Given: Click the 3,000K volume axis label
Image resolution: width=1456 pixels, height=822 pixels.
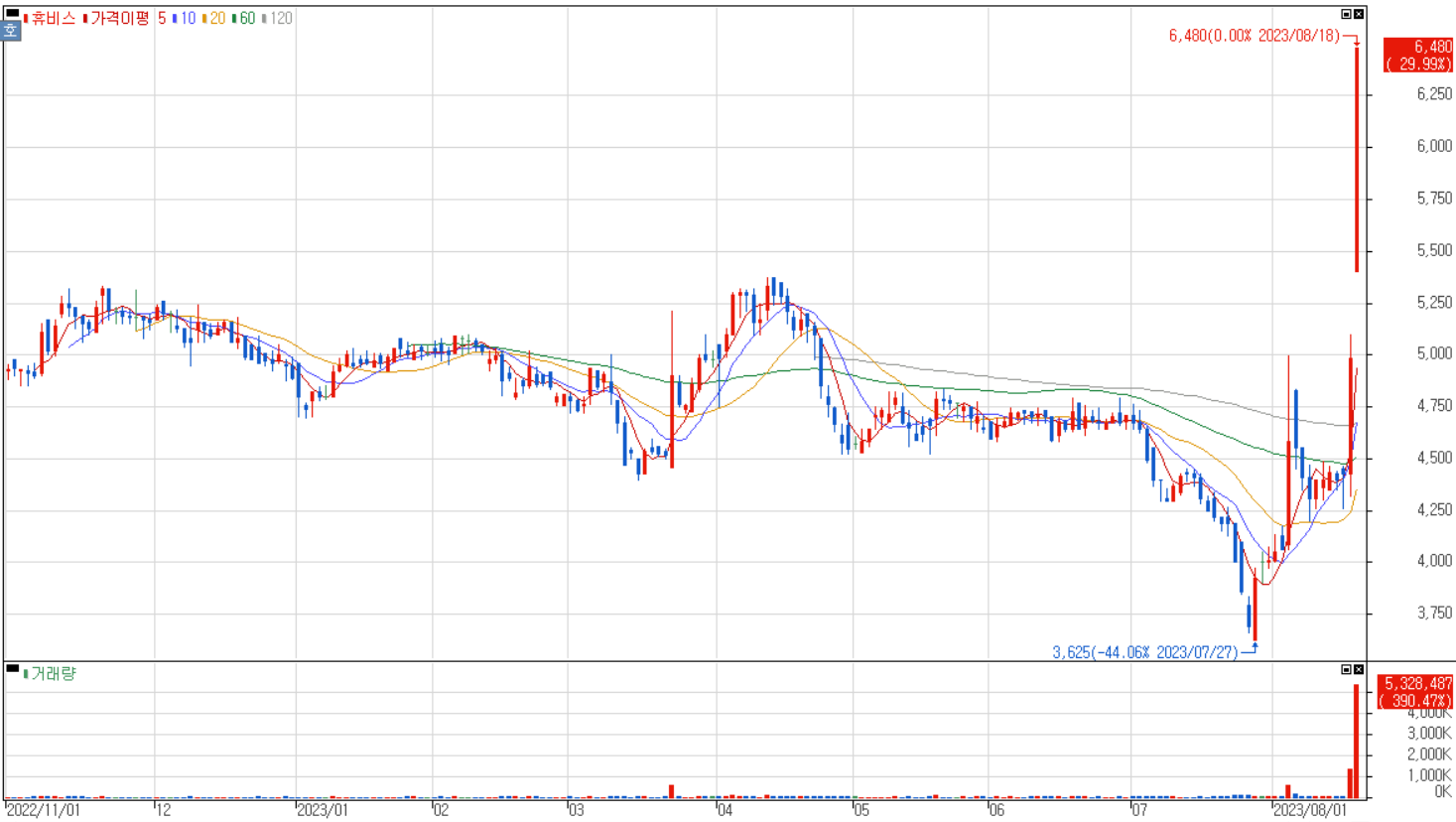Looking at the screenshot, I should (x=1429, y=733).
